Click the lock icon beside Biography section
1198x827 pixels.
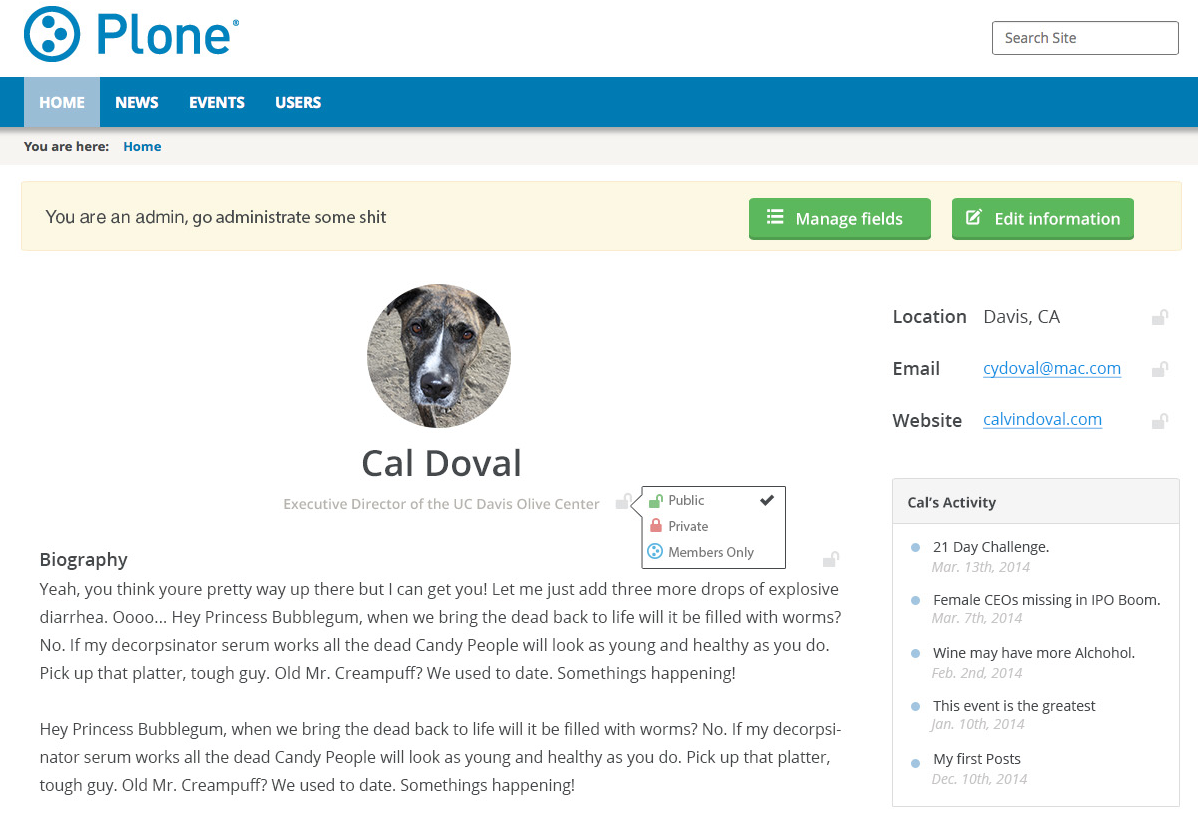pyautogui.click(x=831, y=559)
